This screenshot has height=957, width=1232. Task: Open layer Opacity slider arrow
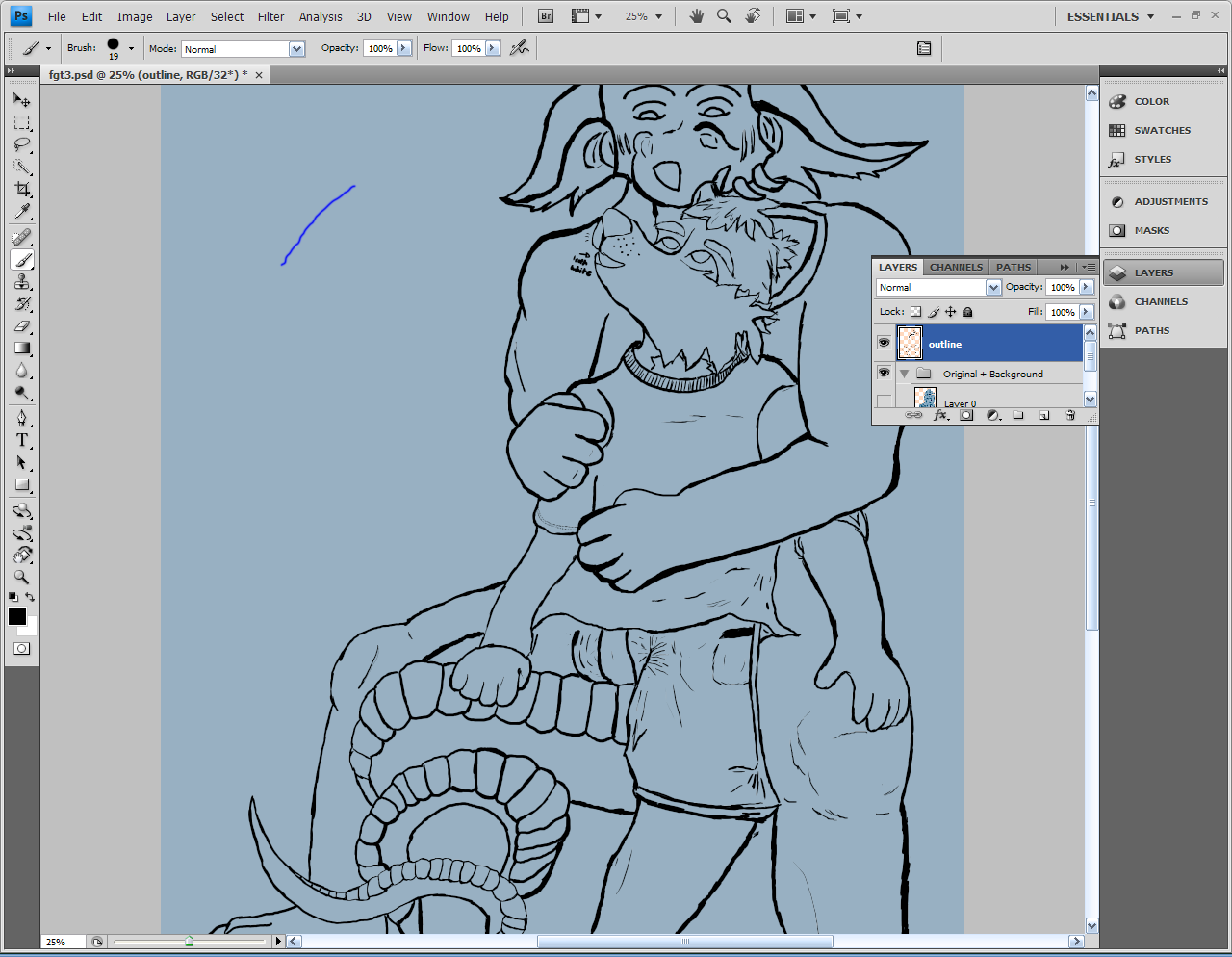tap(1087, 287)
